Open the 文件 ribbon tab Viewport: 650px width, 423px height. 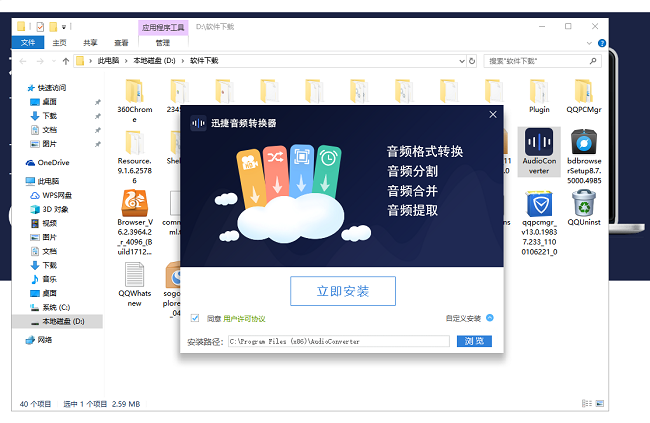28,42
